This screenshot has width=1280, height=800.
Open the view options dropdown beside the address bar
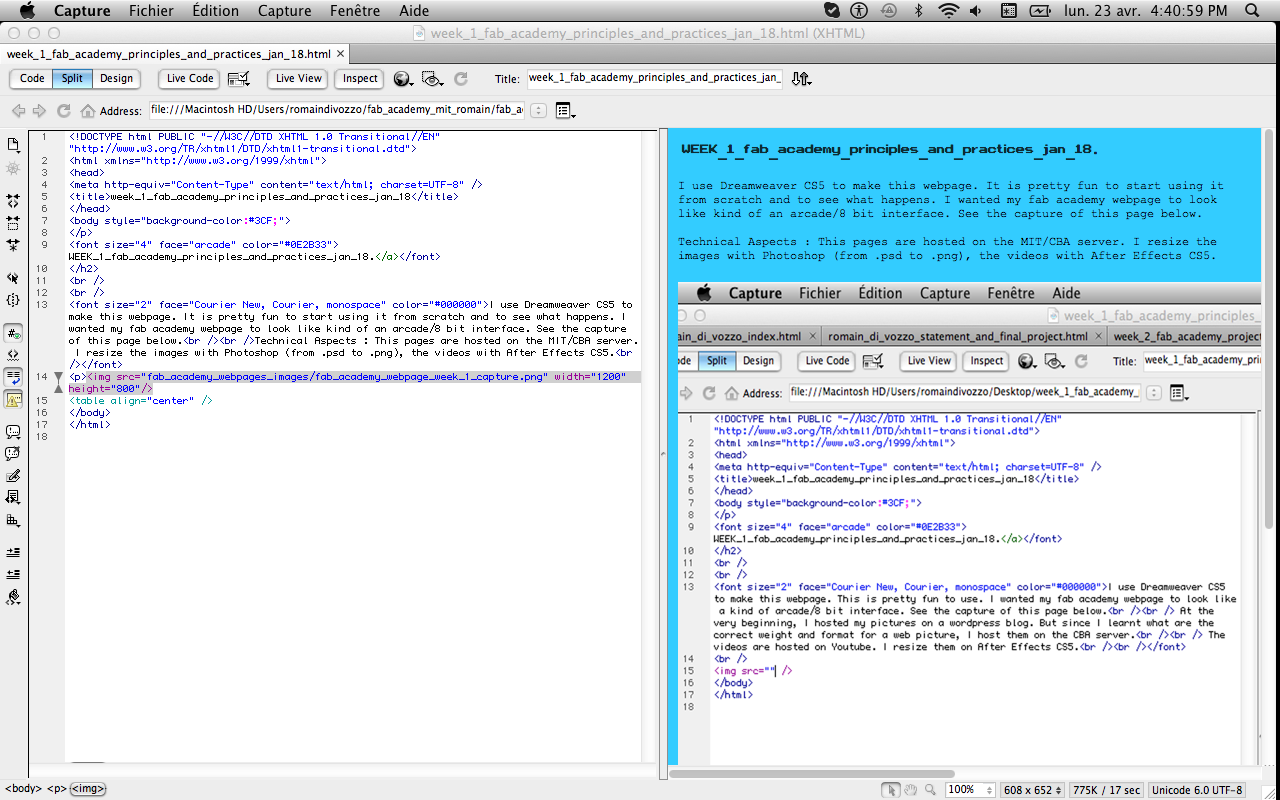[x=565, y=111]
